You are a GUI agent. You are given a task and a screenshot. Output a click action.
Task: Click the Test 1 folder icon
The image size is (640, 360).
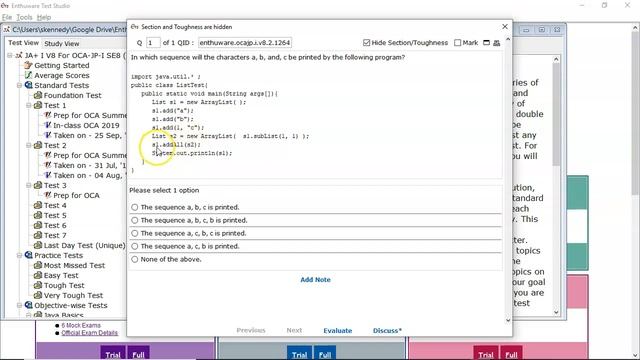tap(38, 105)
